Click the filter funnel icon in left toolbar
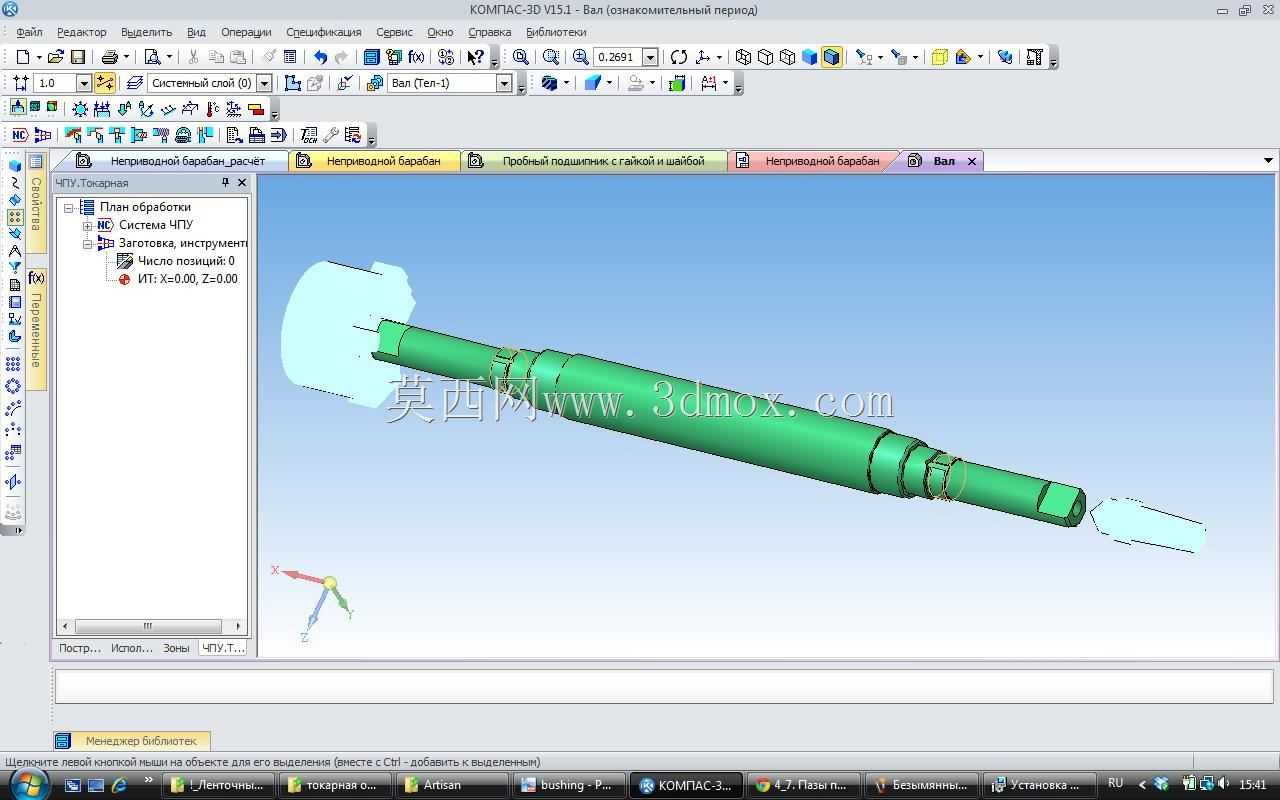Image resolution: width=1280 pixels, height=800 pixels. [14, 268]
